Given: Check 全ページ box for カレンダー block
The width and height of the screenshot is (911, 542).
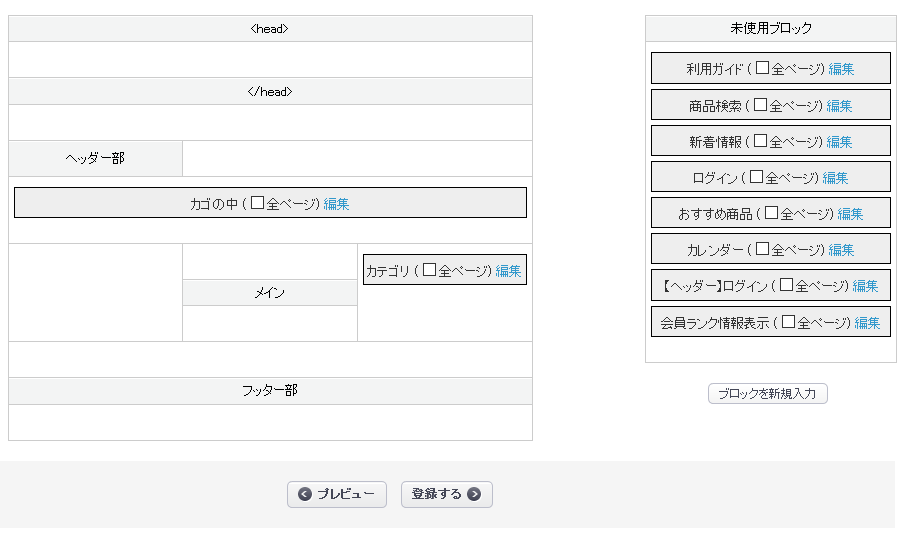Looking at the screenshot, I should pos(762,249).
